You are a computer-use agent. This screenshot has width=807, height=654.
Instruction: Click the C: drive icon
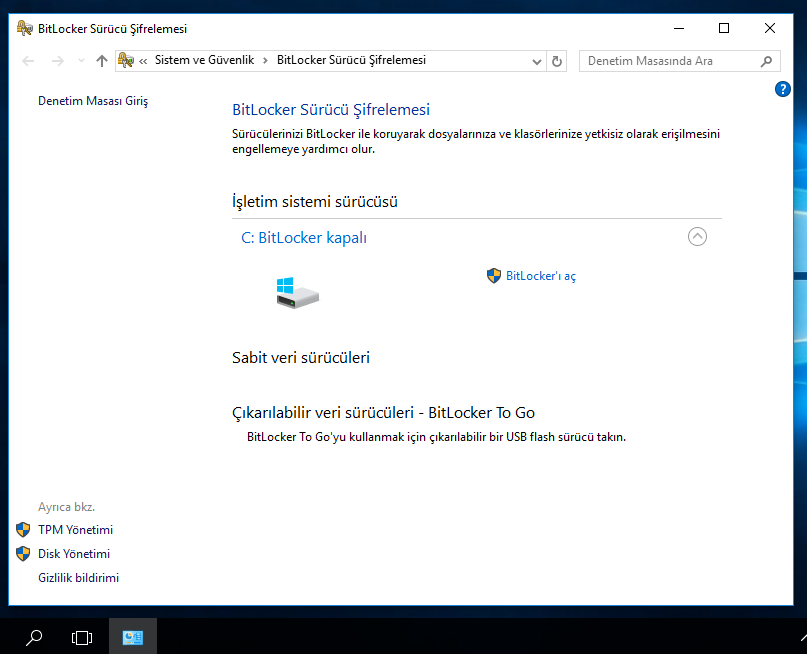296,292
